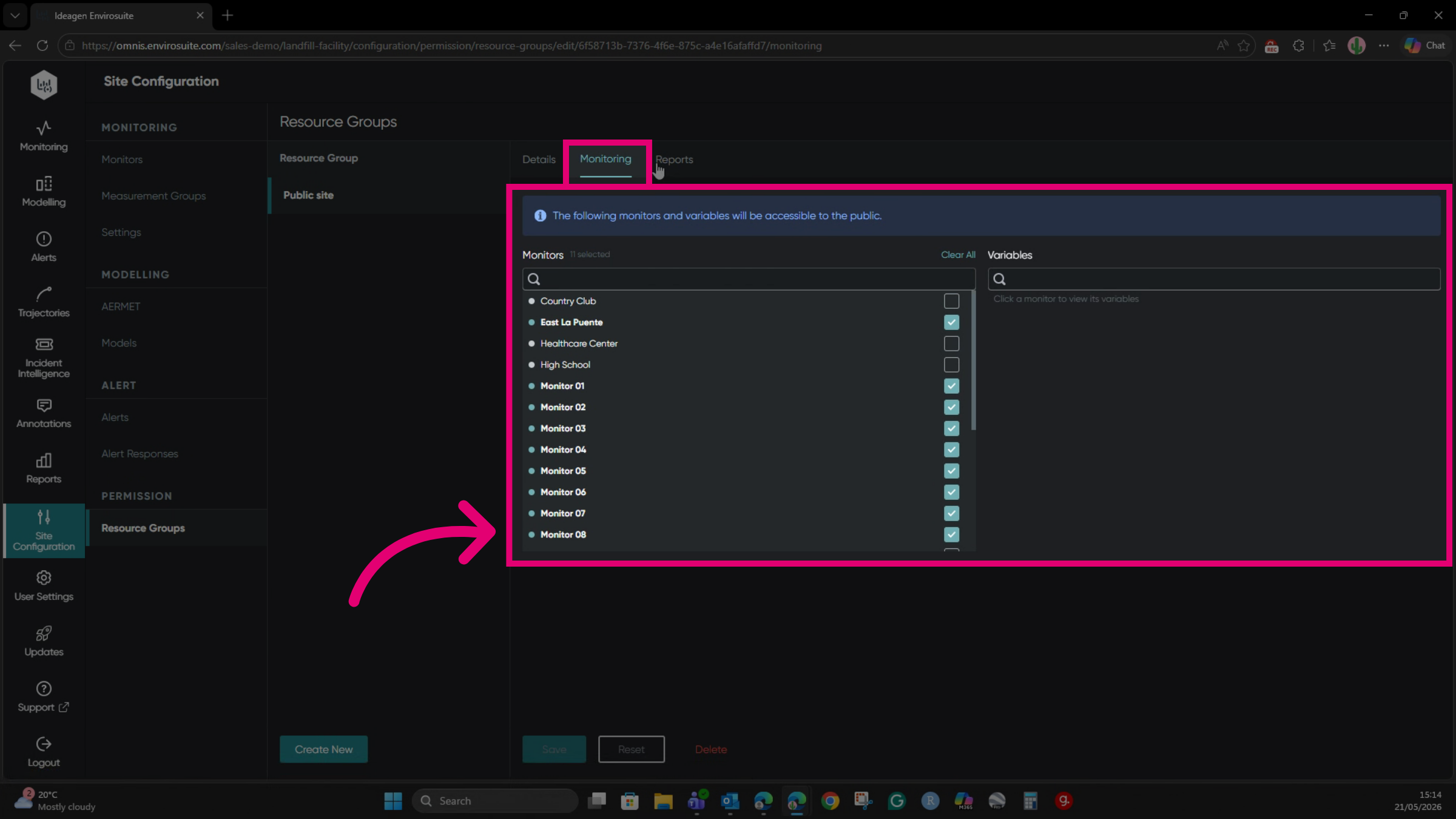Select Site Configuration in the sidebar
The height and width of the screenshot is (819, 1456).
click(44, 530)
